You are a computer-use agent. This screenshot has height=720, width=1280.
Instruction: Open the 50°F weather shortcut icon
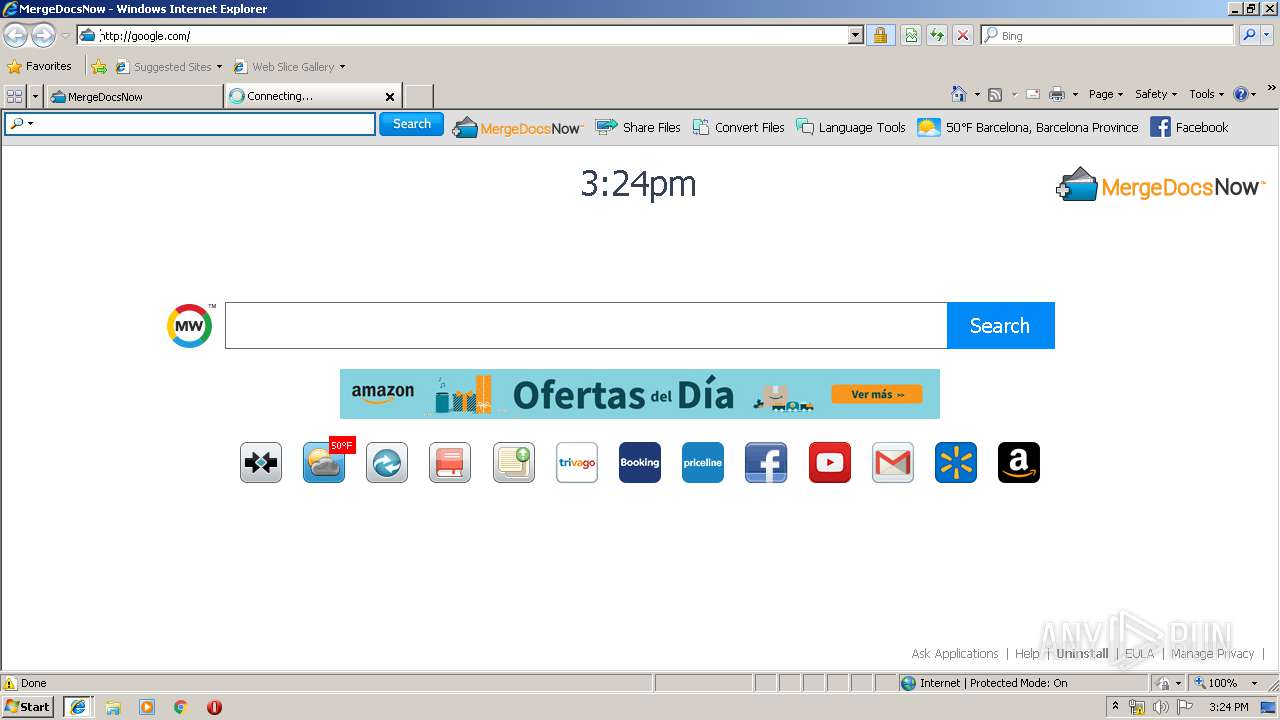325,463
